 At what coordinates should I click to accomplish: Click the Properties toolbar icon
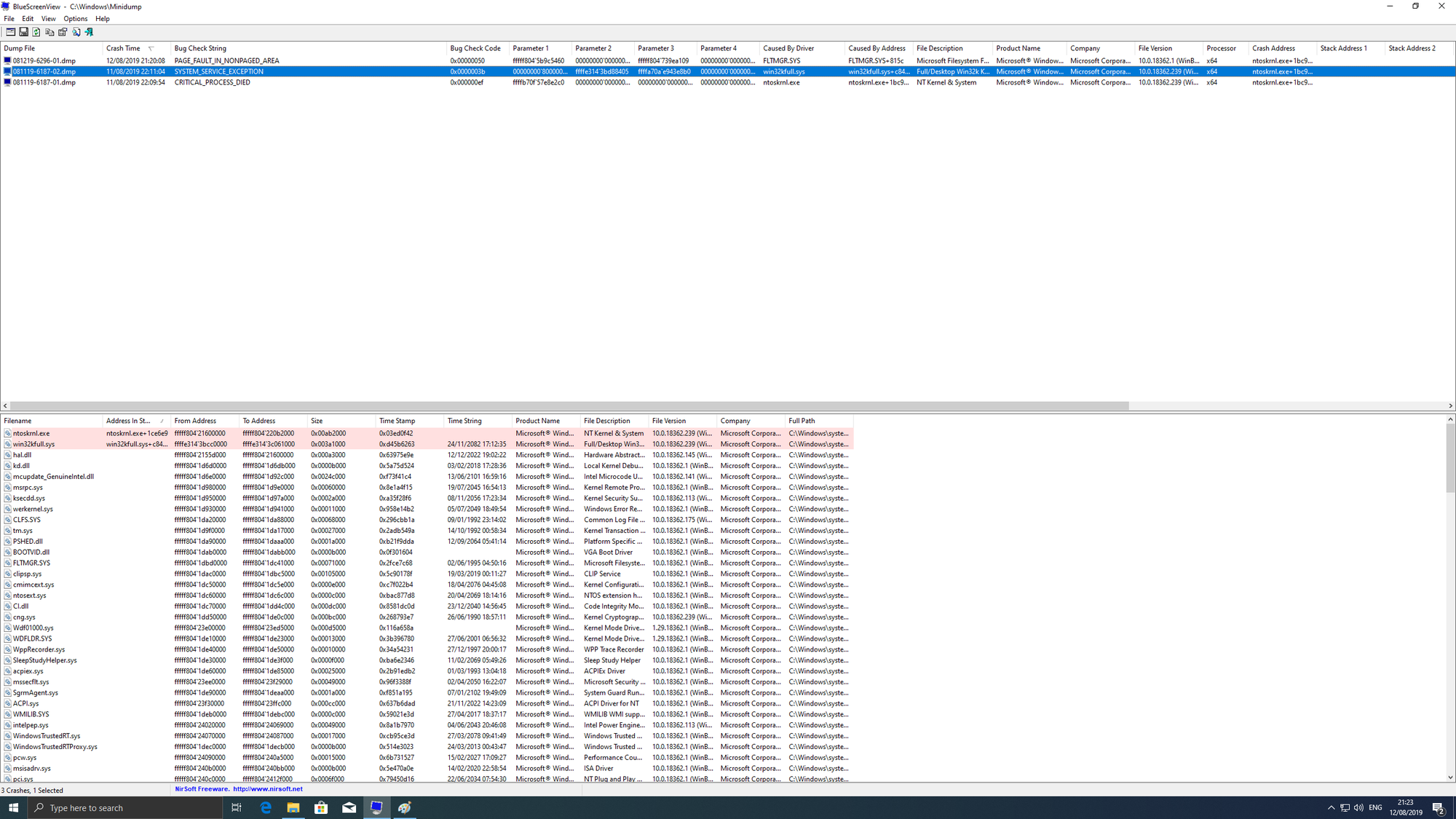(63, 32)
